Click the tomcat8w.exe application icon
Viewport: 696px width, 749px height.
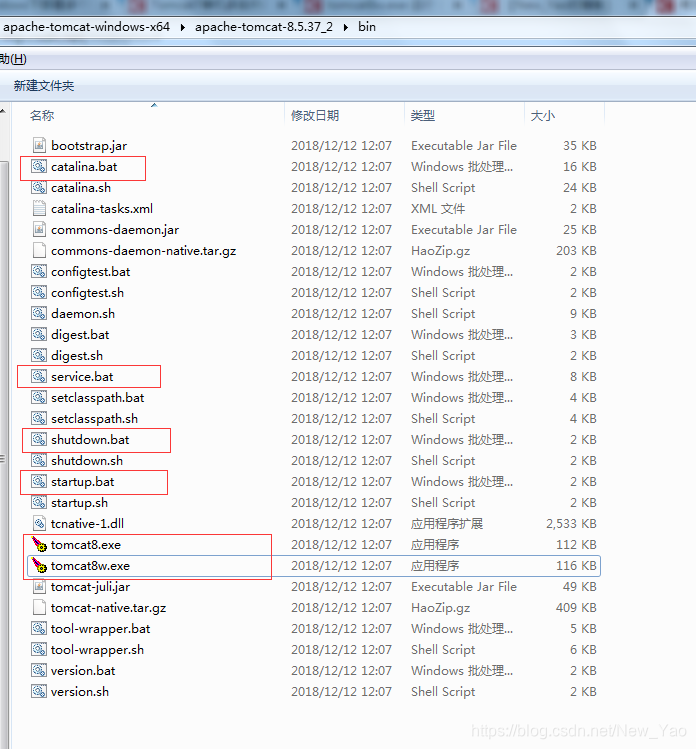tap(39, 566)
